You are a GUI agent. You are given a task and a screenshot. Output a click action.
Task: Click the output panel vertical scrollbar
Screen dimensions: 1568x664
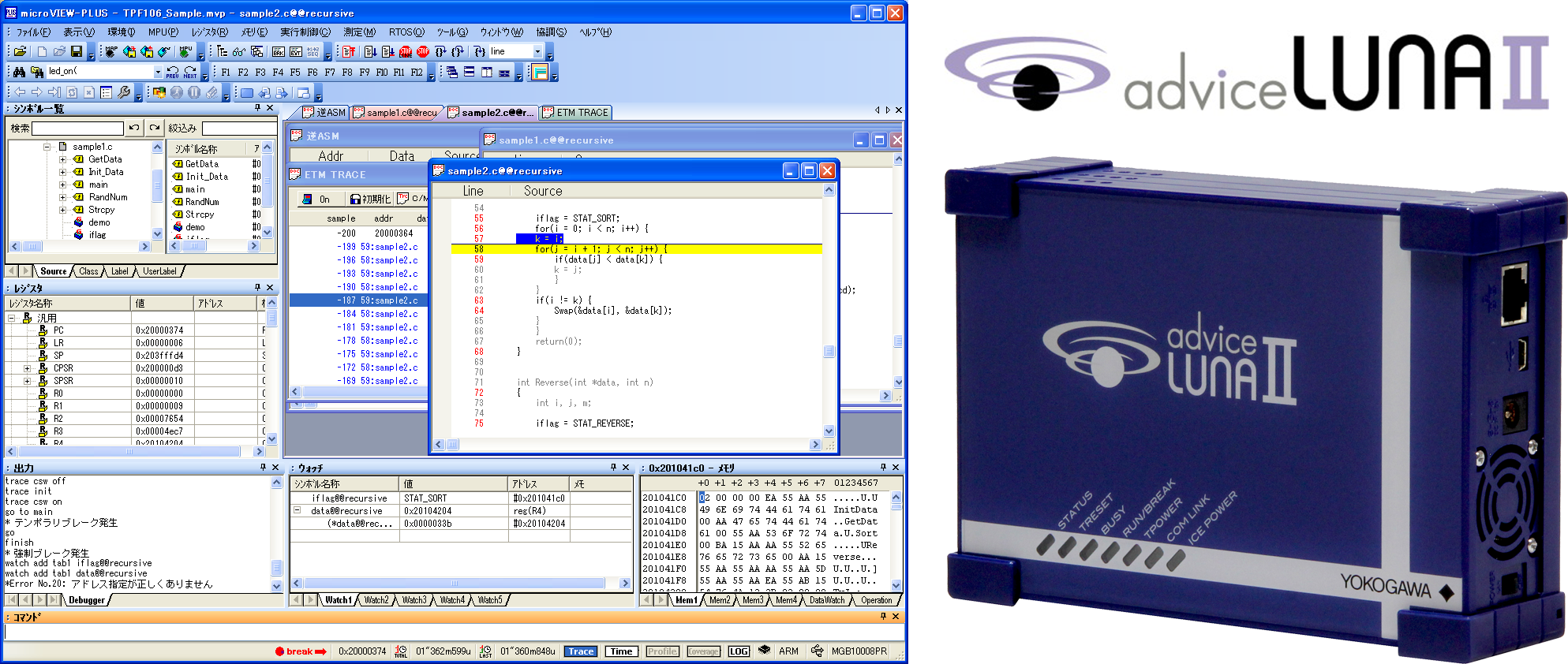point(276,534)
